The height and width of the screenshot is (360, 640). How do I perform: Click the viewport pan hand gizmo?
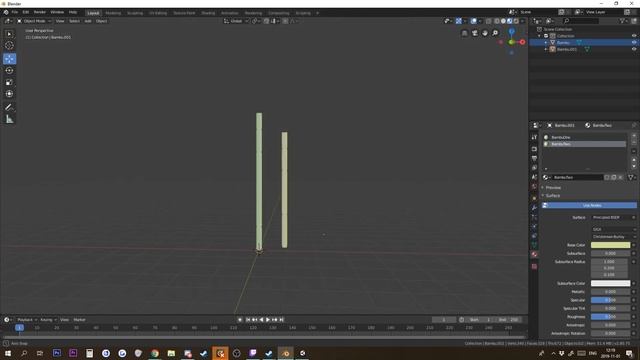tap(485, 33)
